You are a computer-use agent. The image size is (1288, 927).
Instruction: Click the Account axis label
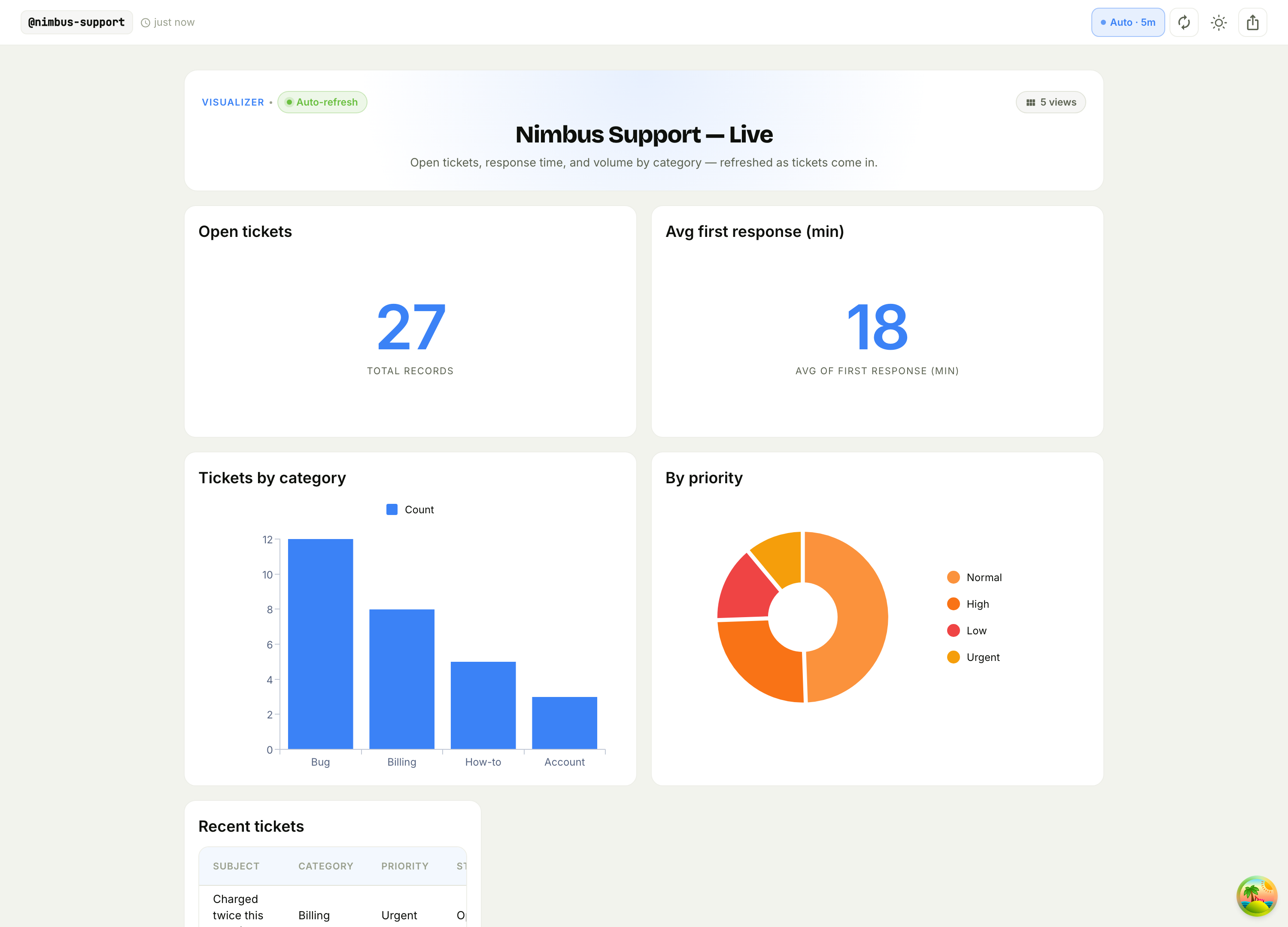[x=564, y=762]
